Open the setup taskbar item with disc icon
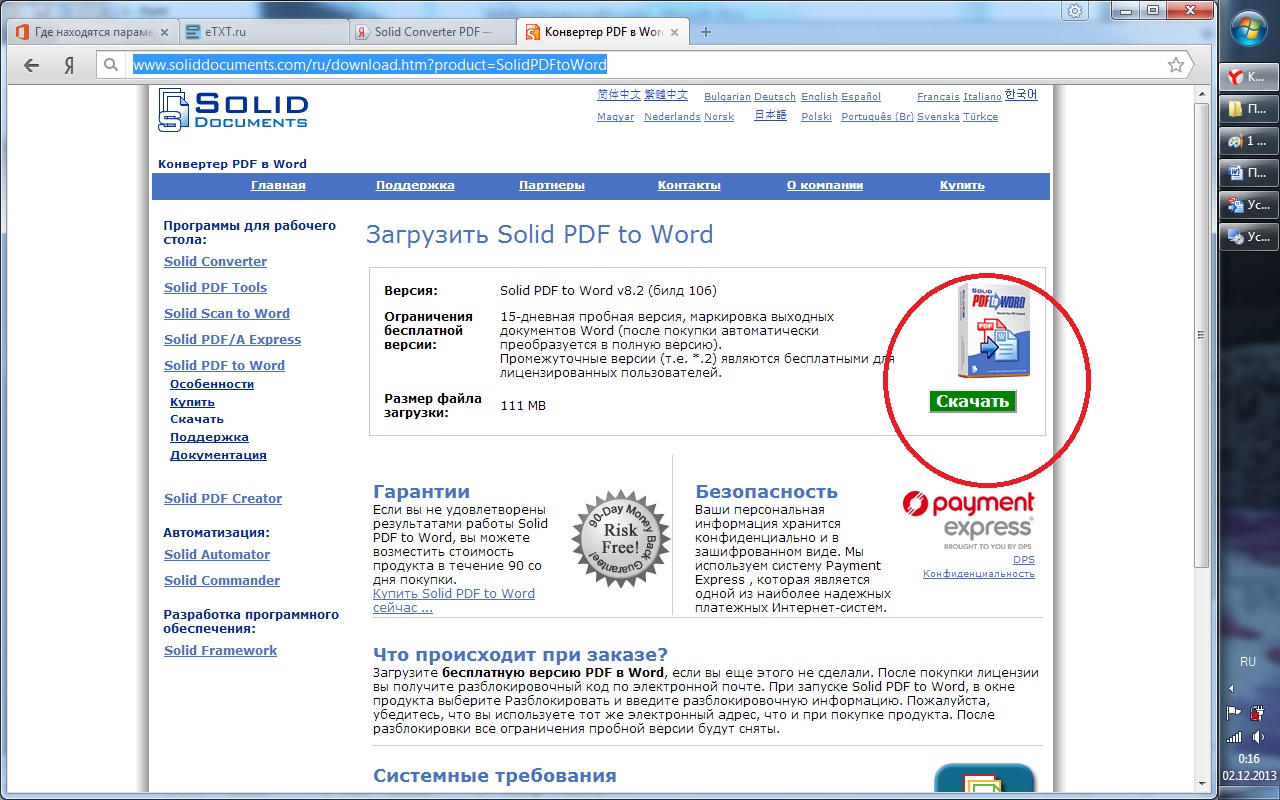The image size is (1280, 800). pos(1248,237)
